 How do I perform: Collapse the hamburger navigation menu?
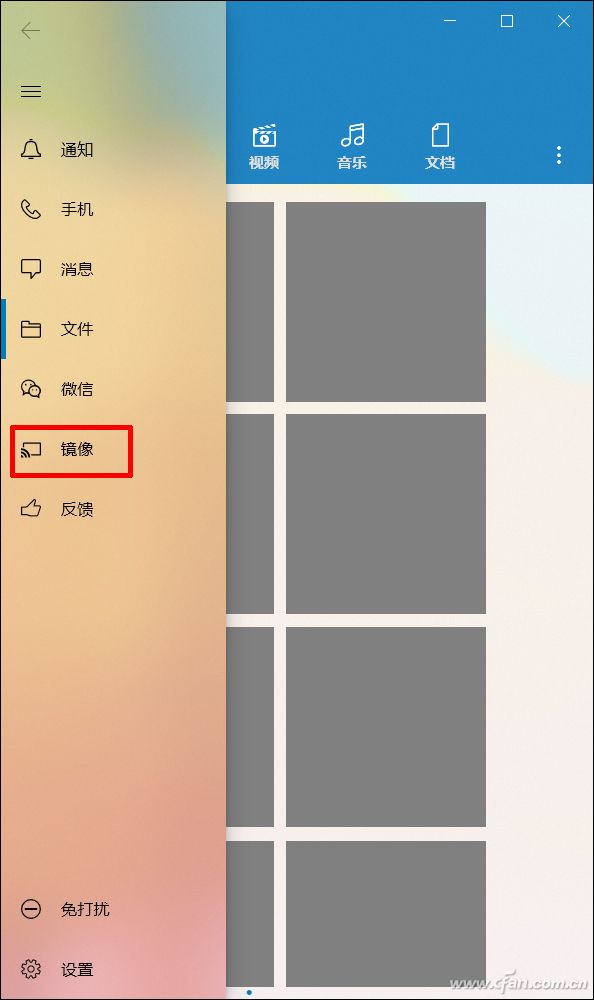[31, 91]
